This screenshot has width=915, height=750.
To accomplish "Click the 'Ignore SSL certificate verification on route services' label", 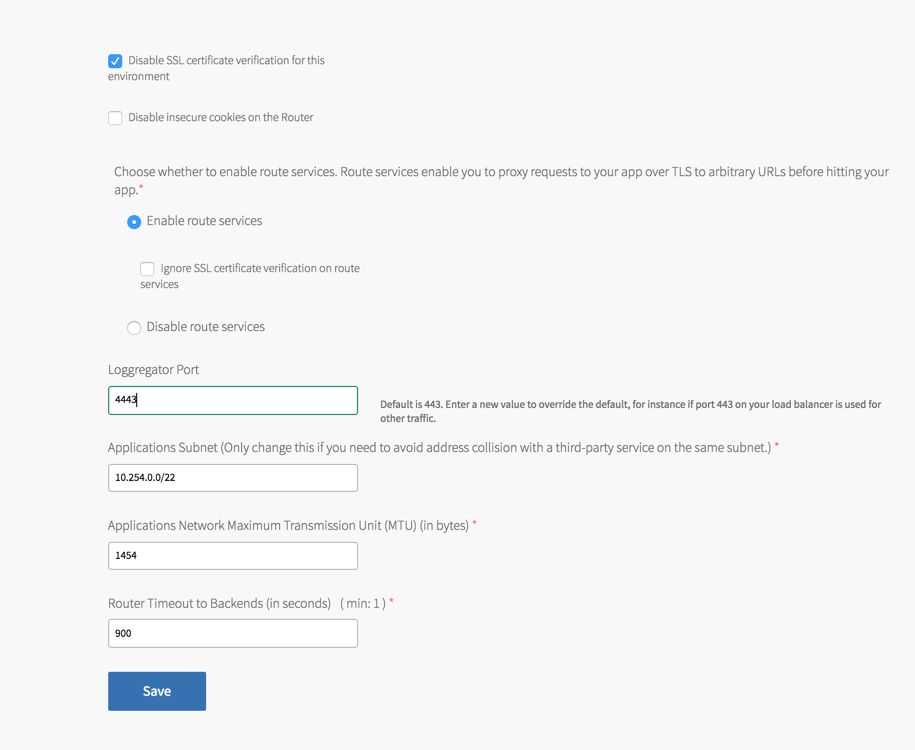I will pyautogui.click(x=259, y=269).
